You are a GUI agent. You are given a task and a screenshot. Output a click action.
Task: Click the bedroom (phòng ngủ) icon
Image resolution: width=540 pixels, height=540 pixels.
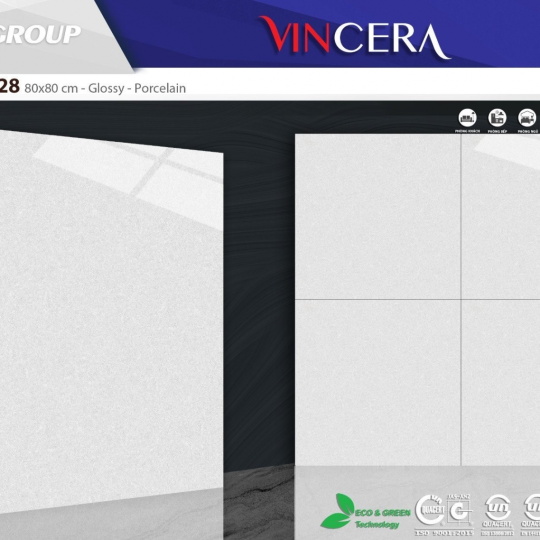point(527,118)
